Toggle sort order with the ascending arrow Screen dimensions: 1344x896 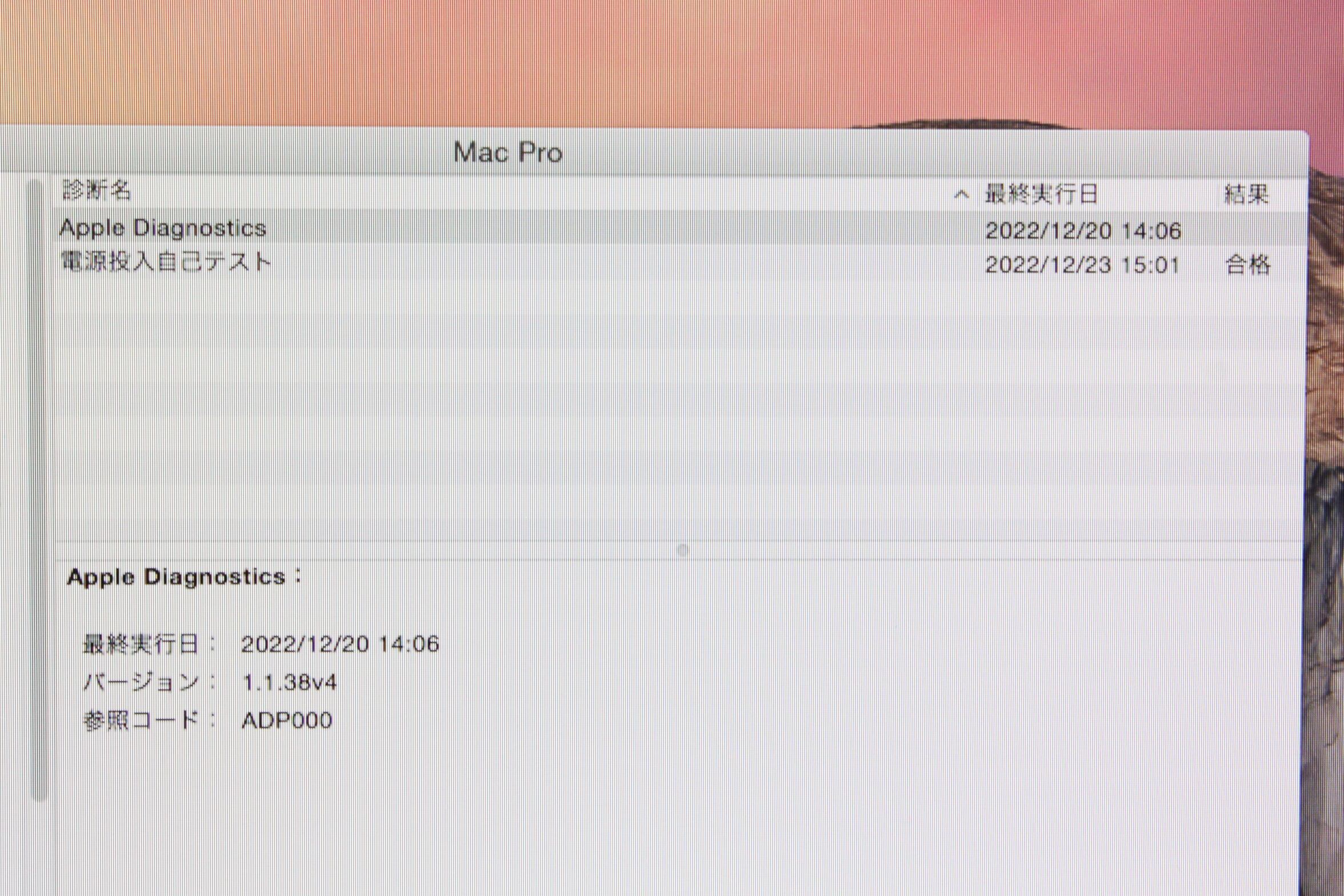[962, 195]
